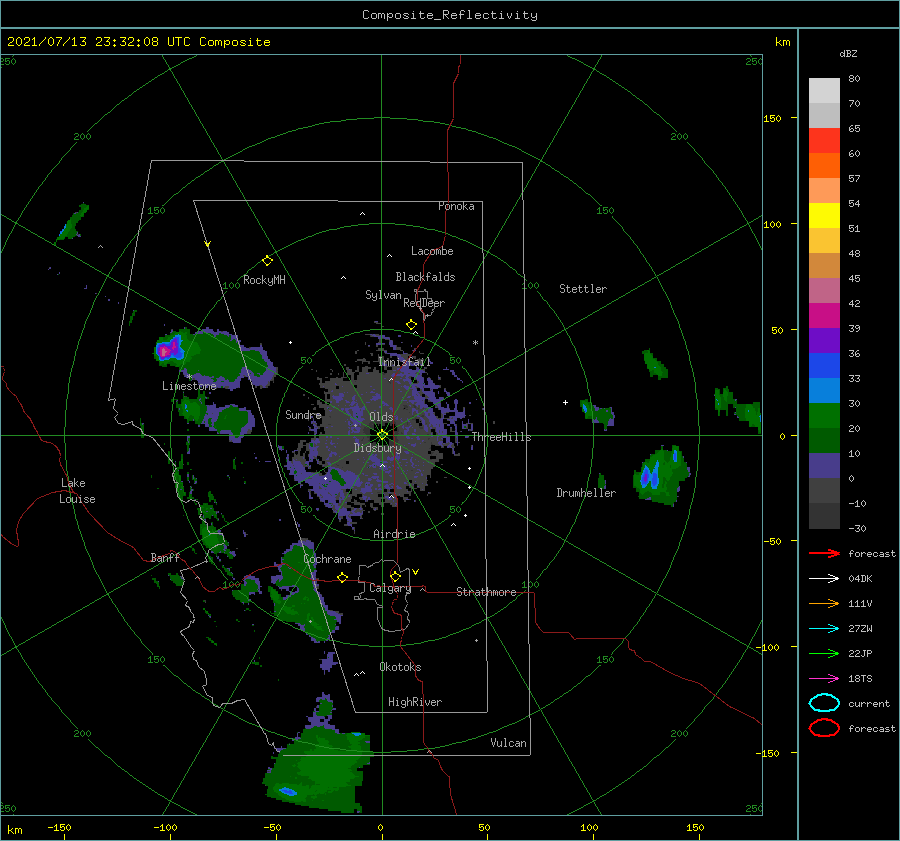900x841 pixels.
Task: Click the white 04DK arrow in legend
Action: [x=824, y=579]
